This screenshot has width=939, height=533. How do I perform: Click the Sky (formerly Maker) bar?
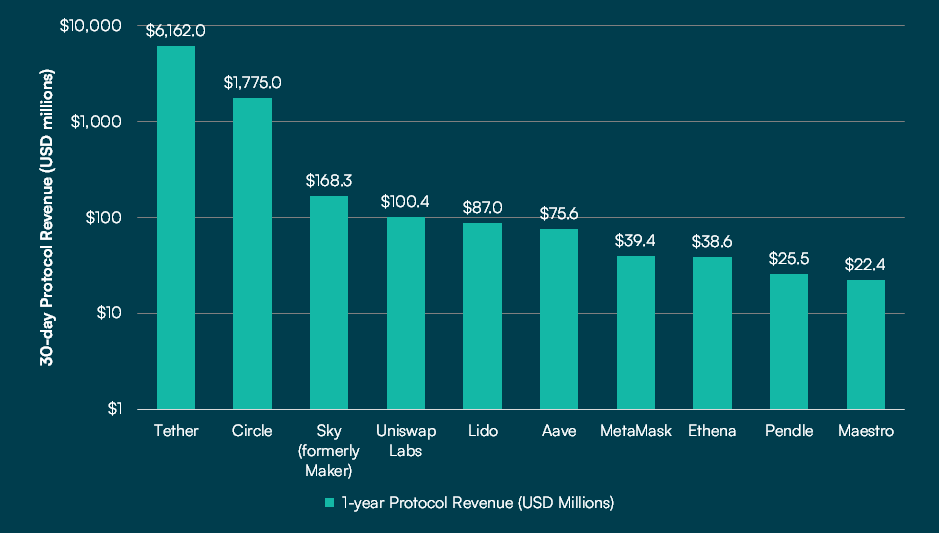tap(329, 302)
